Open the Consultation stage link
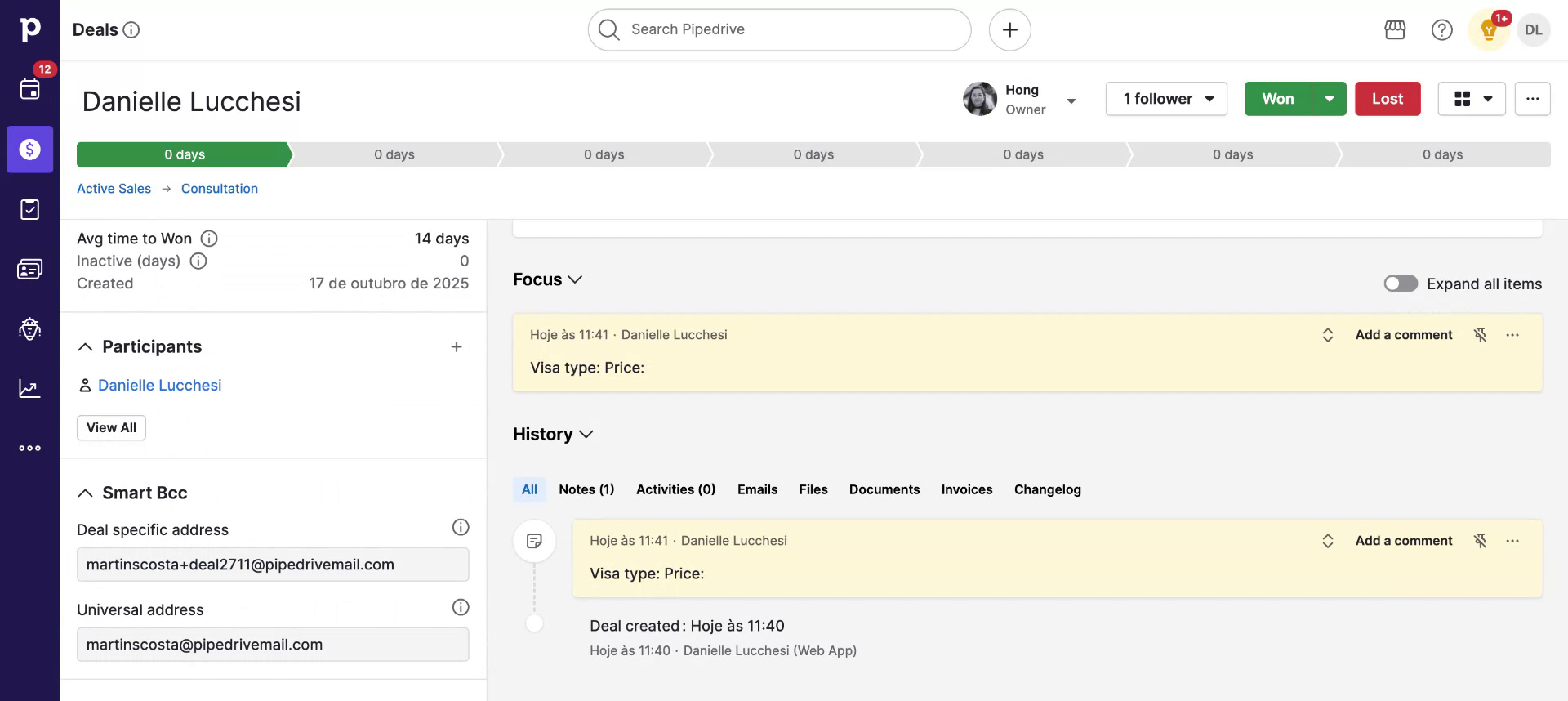This screenshot has height=701, width=1568. (220, 189)
